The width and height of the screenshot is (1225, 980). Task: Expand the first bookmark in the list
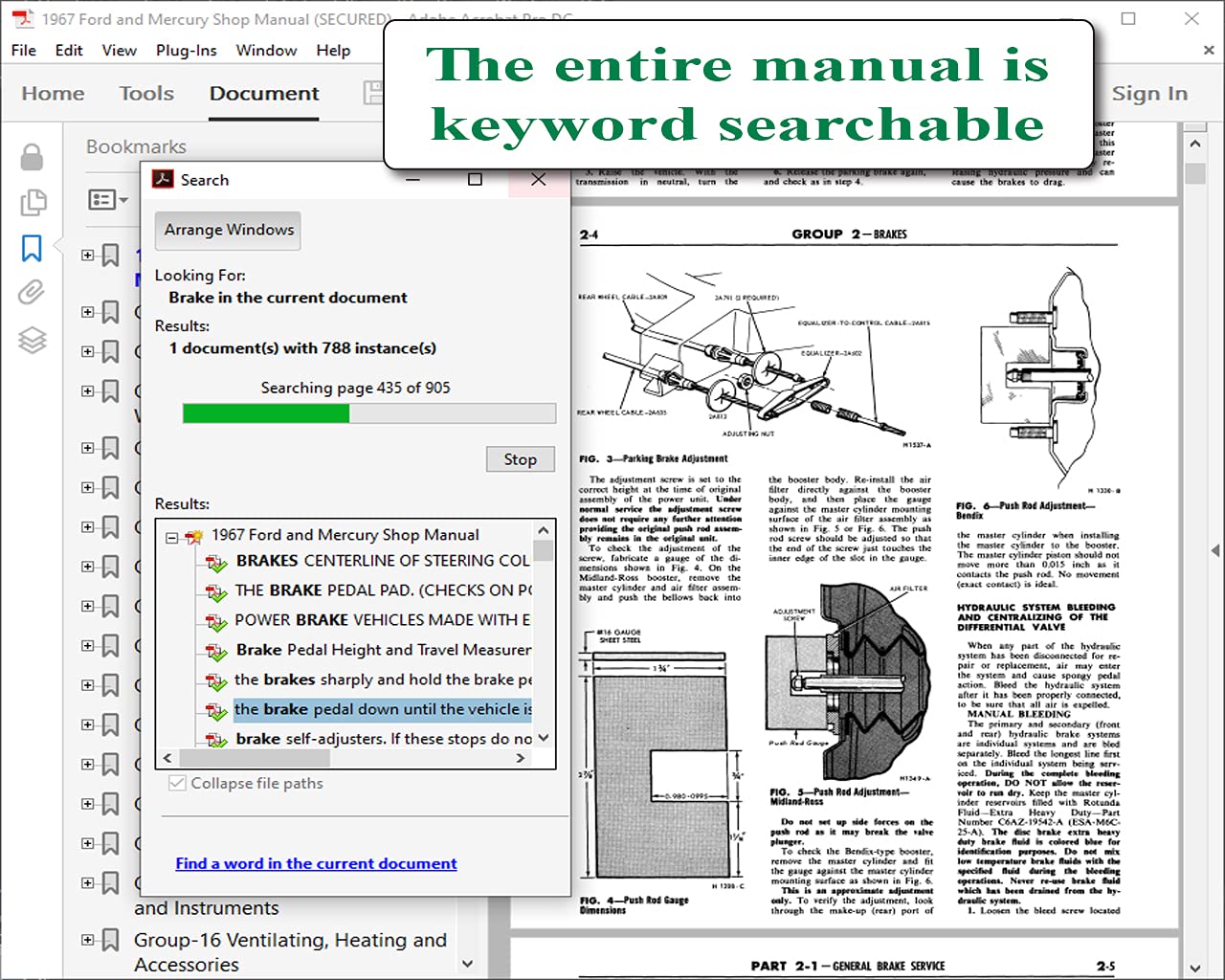[x=88, y=256]
